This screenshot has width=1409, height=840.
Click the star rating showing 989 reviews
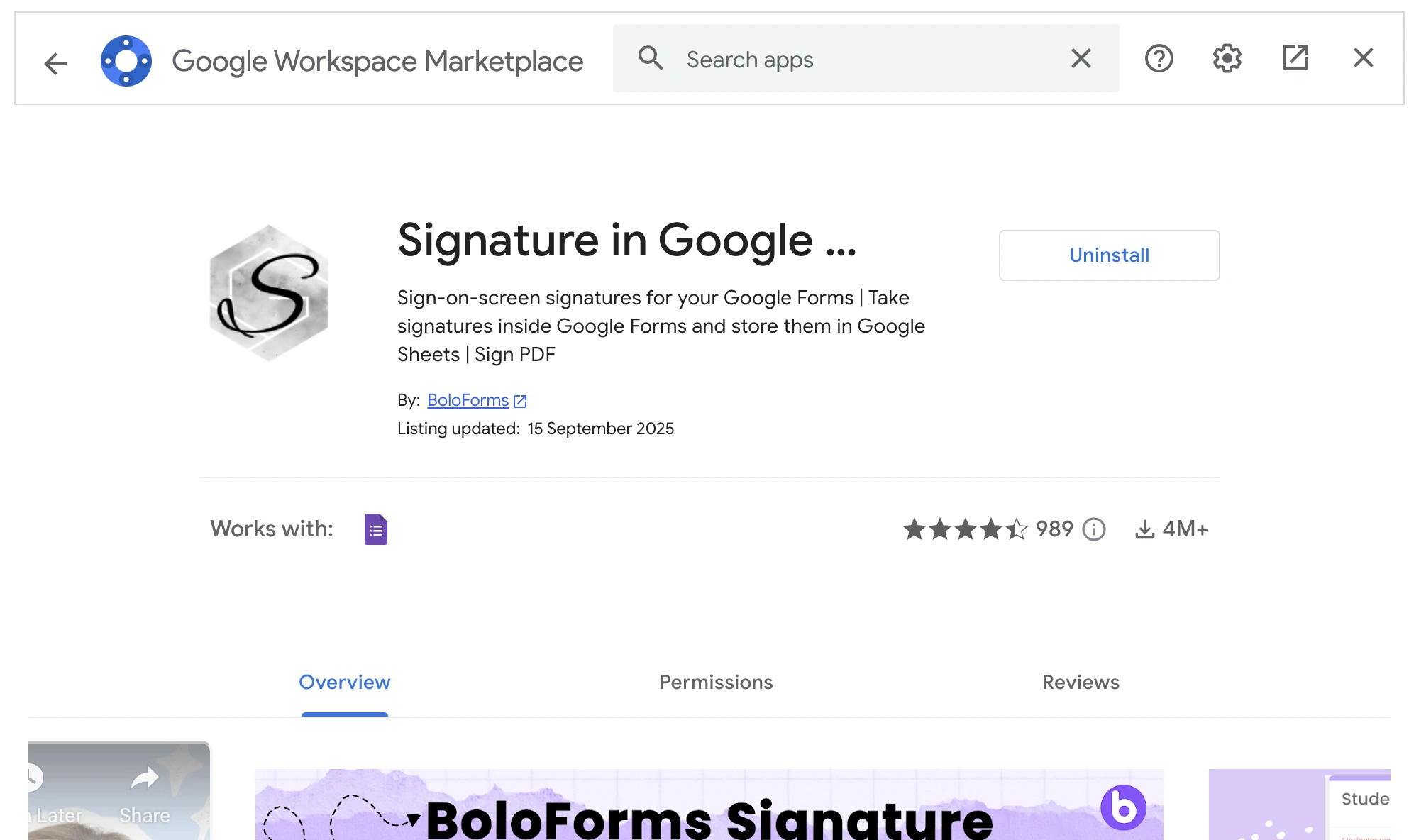963,529
